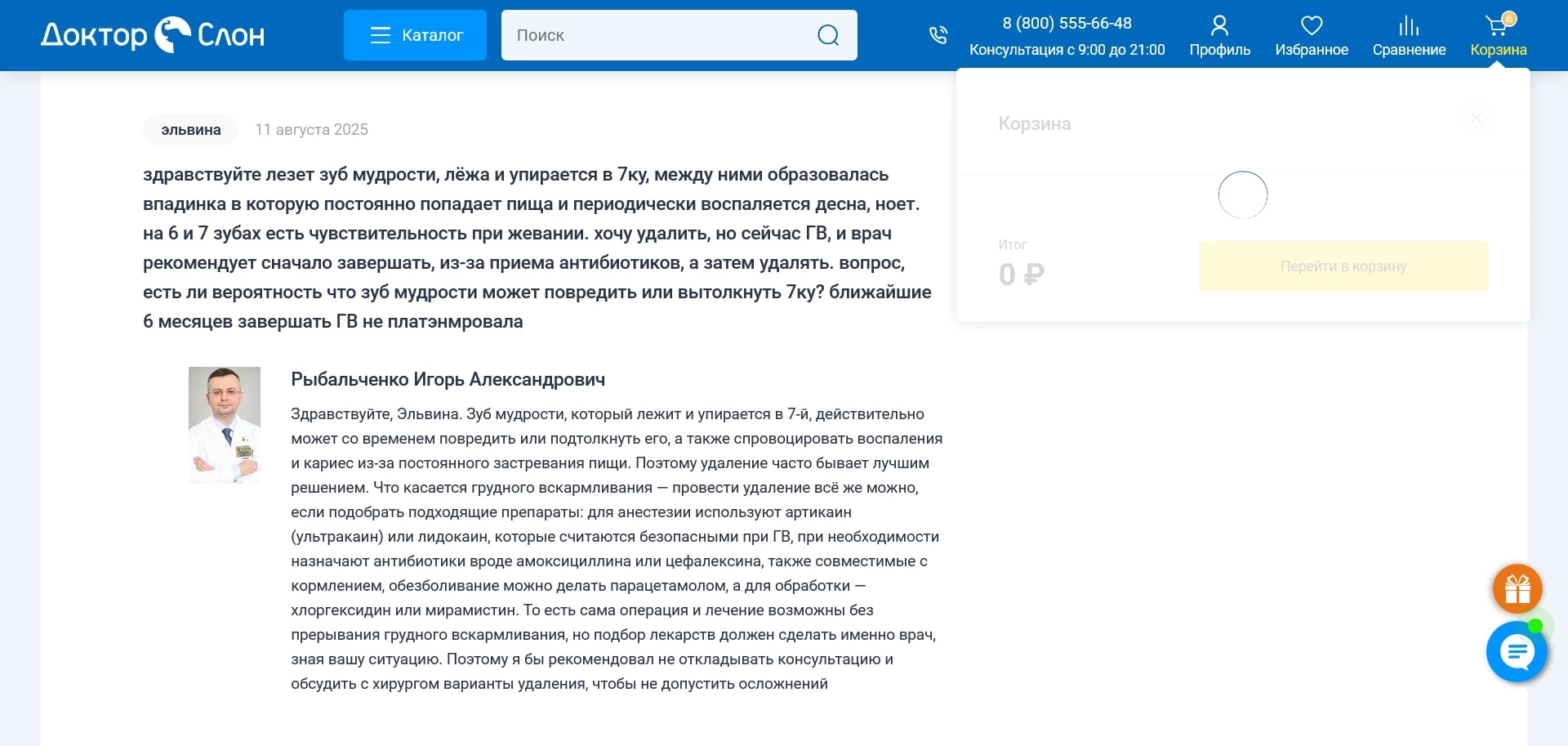Viewport: 1568px width, 746px height.
Task: Click the phone handset icon
Action: [x=939, y=35]
